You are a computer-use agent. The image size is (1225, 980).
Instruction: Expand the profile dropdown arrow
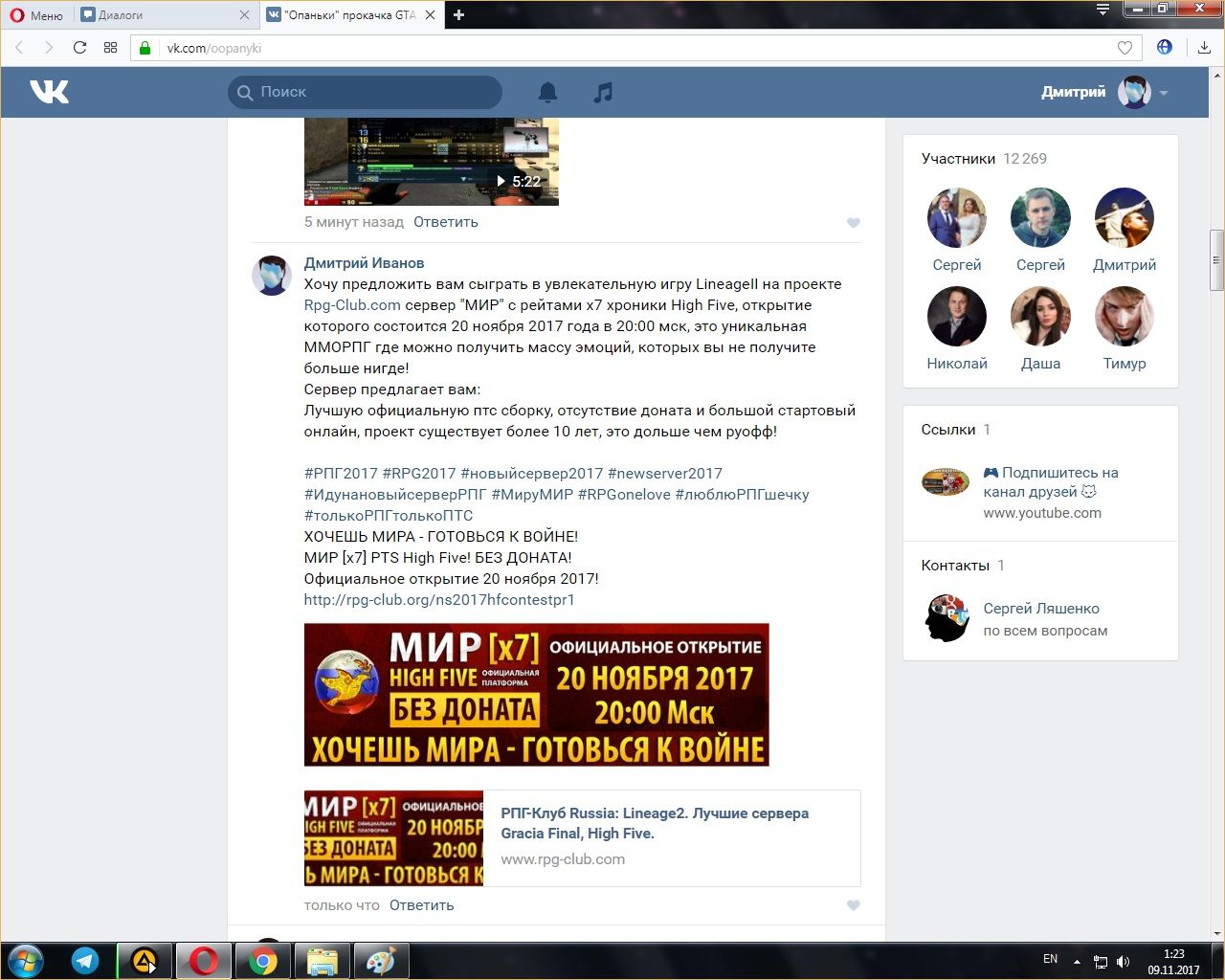(x=1164, y=93)
